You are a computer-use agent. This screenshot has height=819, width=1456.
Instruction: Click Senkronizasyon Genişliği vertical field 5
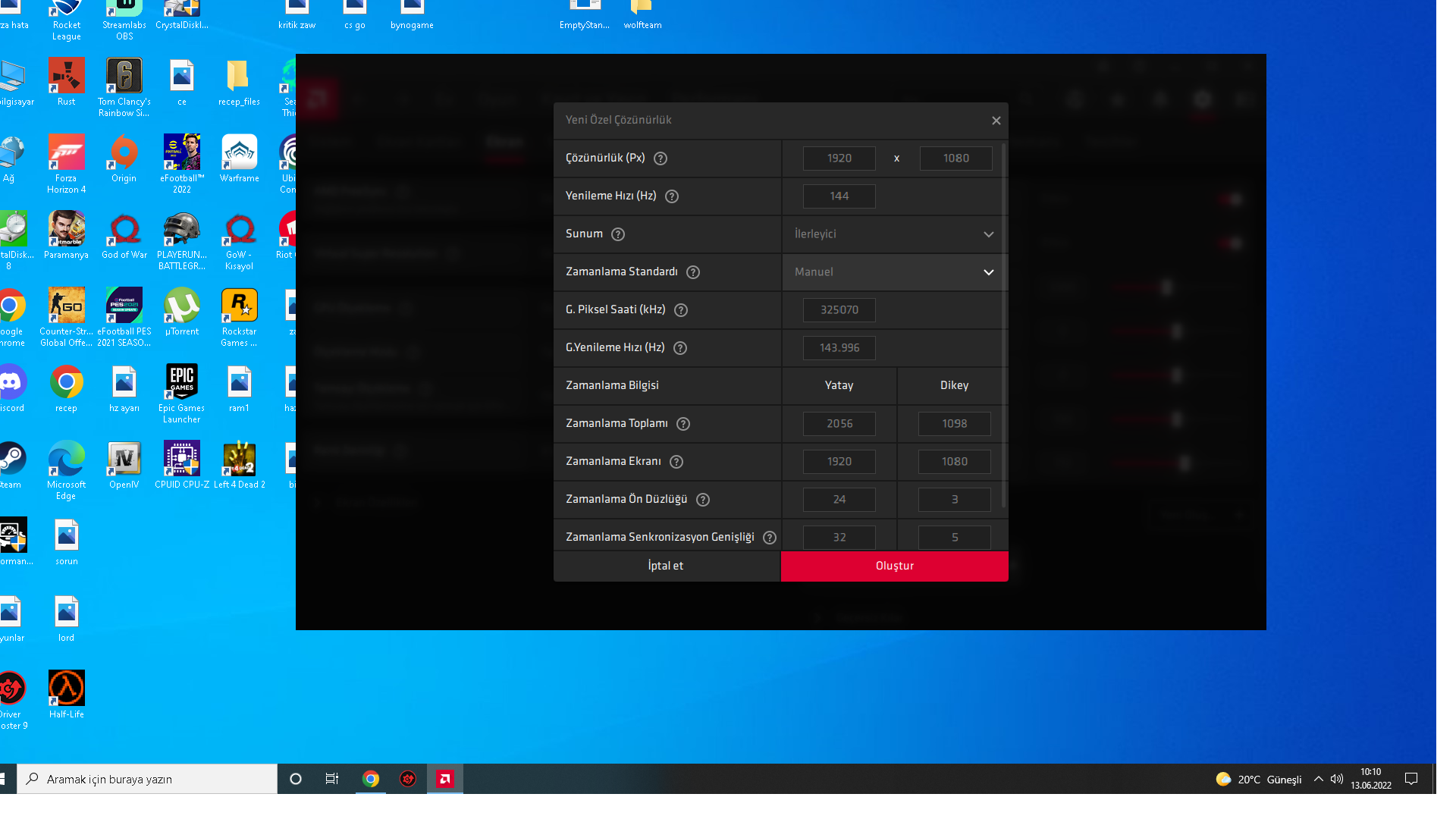coord(955,538)
